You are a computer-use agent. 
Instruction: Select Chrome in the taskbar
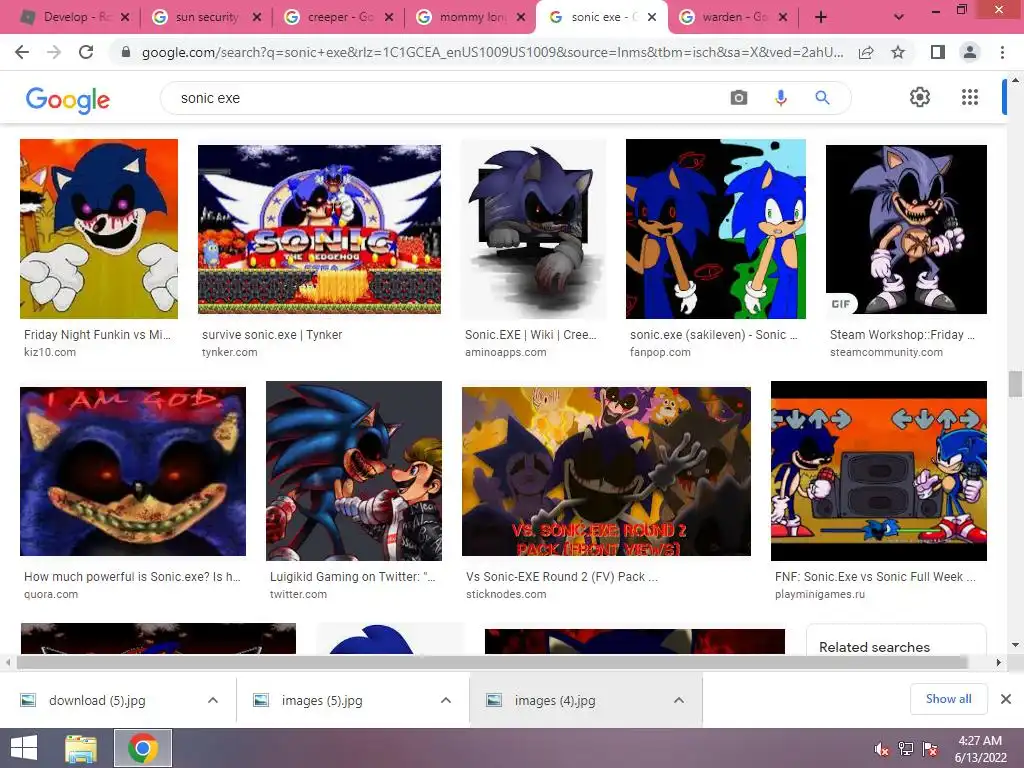click(143, 748)
